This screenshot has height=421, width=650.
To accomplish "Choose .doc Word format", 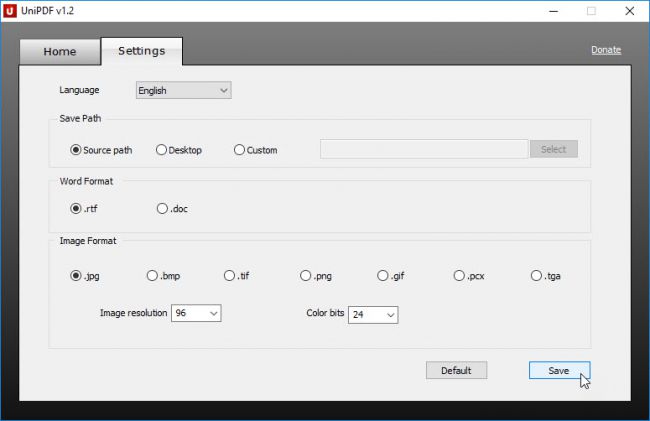I will 172,208.
